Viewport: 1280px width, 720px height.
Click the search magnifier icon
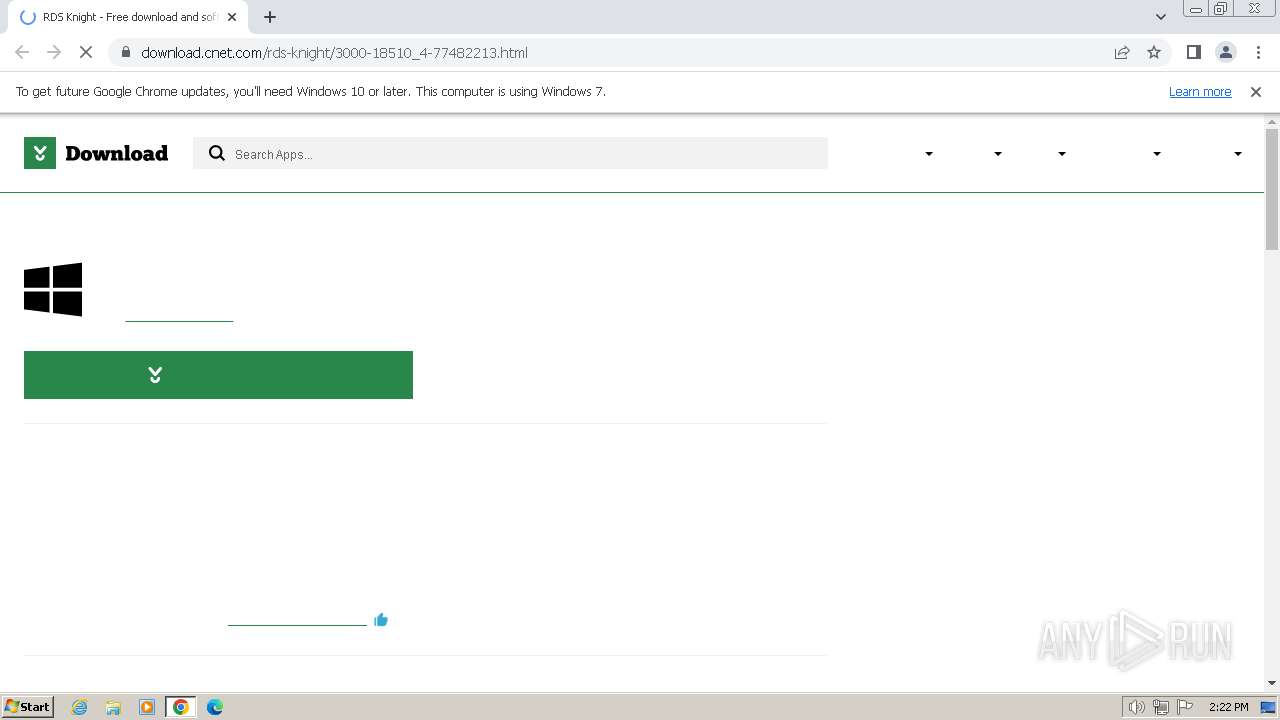(x=216, y=153)
